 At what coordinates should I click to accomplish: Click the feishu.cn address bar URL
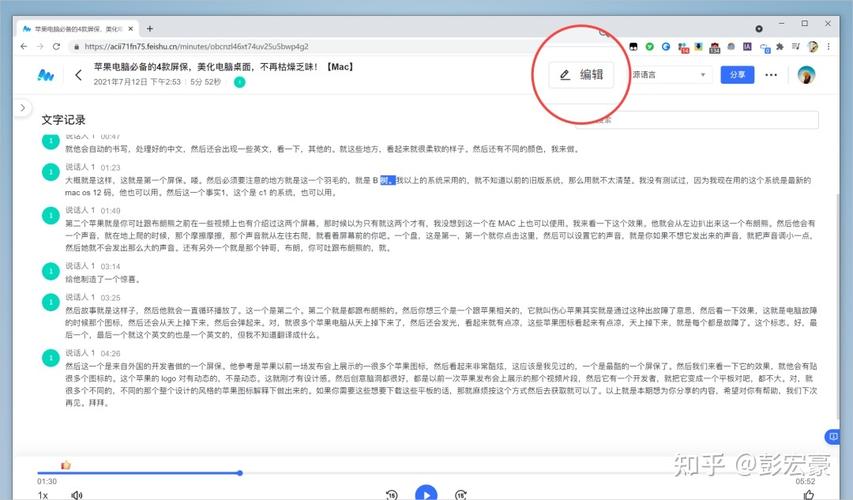(196, 46)
